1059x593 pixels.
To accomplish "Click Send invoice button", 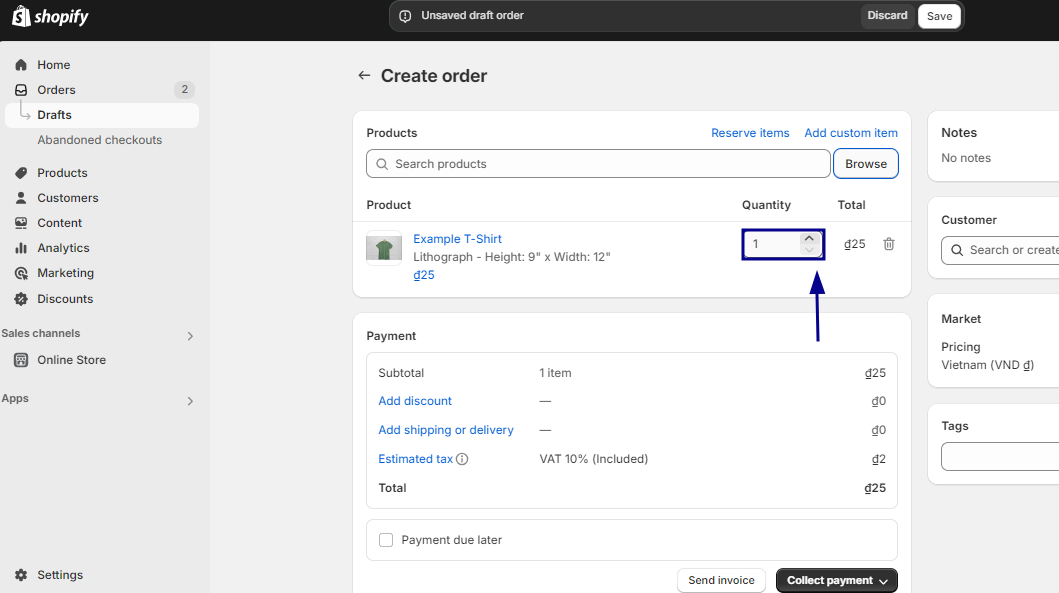I will tap(721, 580).
